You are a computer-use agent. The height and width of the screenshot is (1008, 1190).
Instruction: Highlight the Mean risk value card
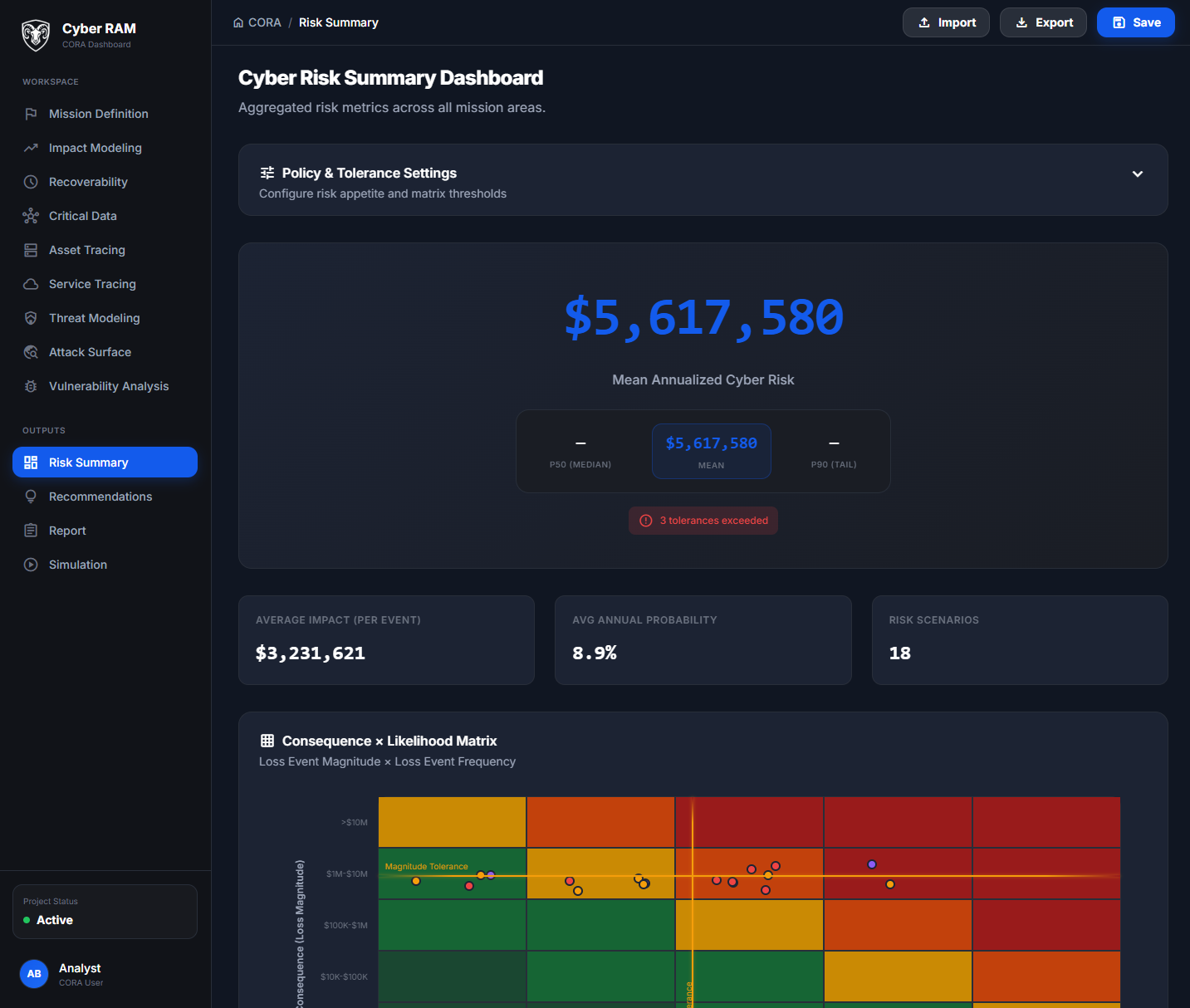pyautogui.click(x=711, y=451)
